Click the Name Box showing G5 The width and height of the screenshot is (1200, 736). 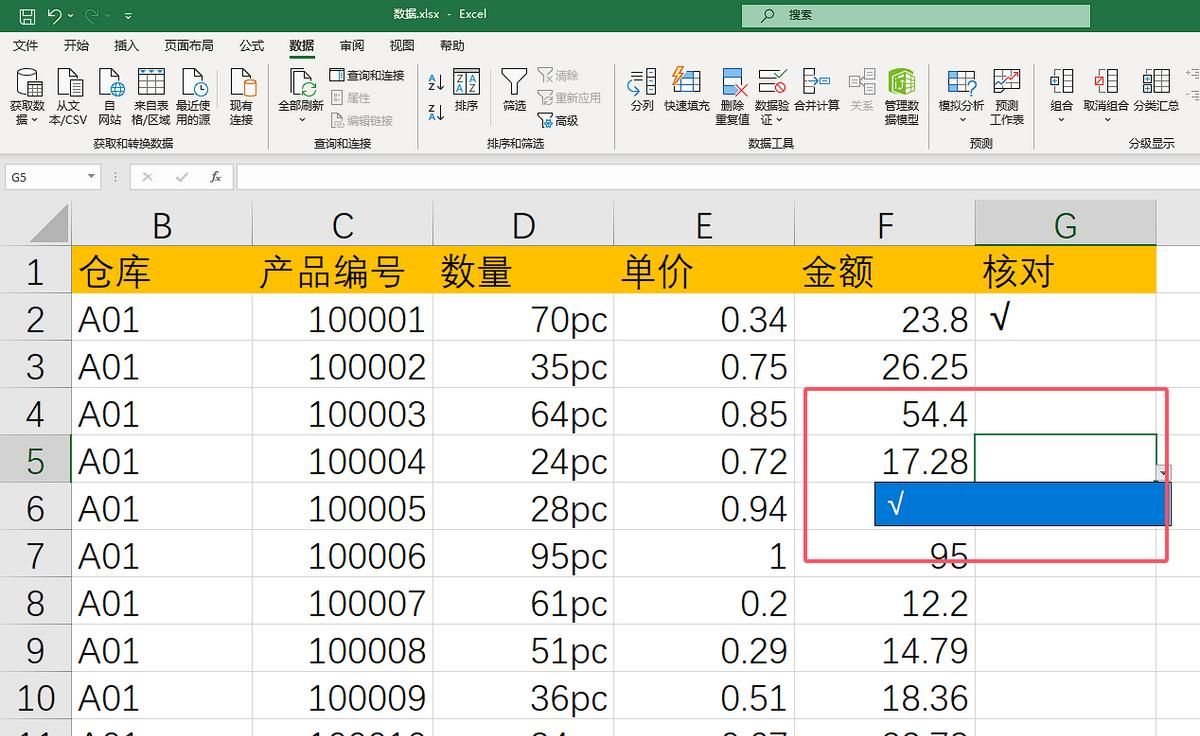[x=45, y=177]
